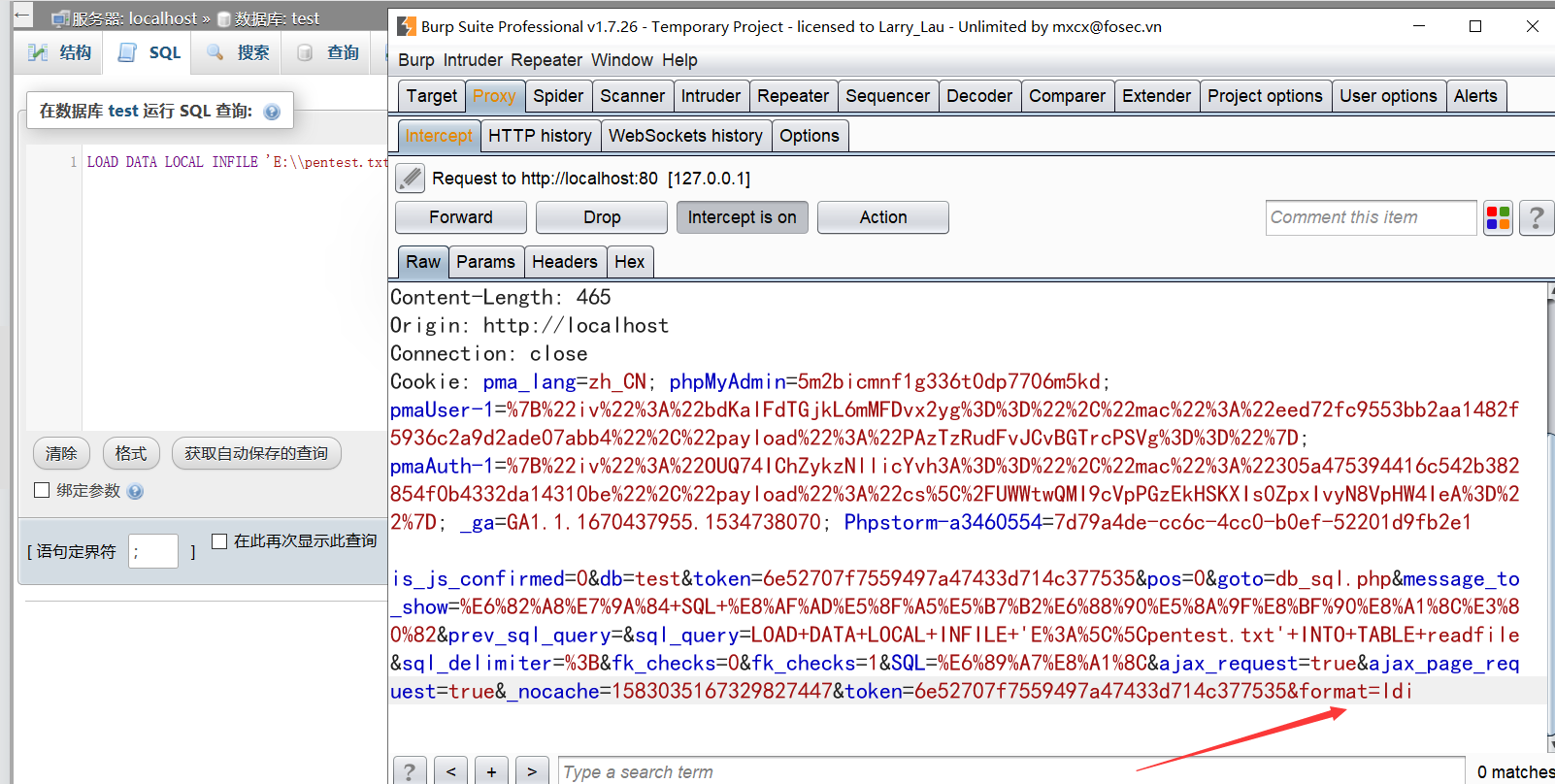Open the proxy Options sub-tab

click(x=810, y=136)
